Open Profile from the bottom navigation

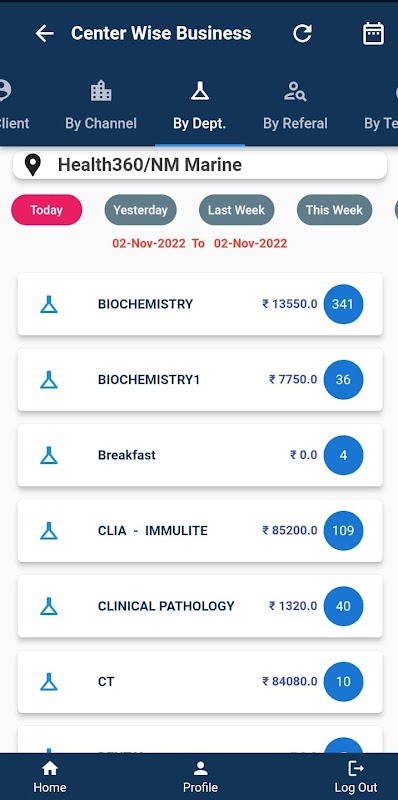(x=201, y=777)
